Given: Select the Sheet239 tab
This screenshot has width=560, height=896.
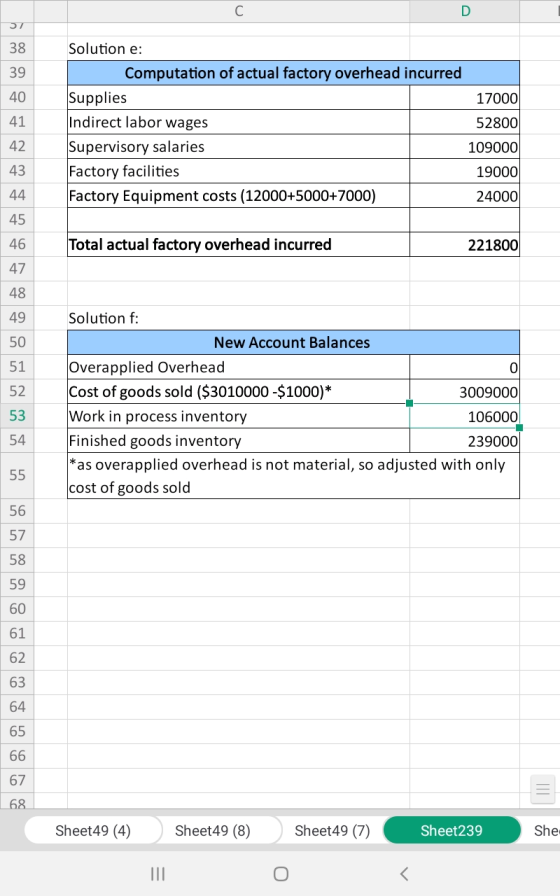Looking at the screenshot, I should 451,830.
